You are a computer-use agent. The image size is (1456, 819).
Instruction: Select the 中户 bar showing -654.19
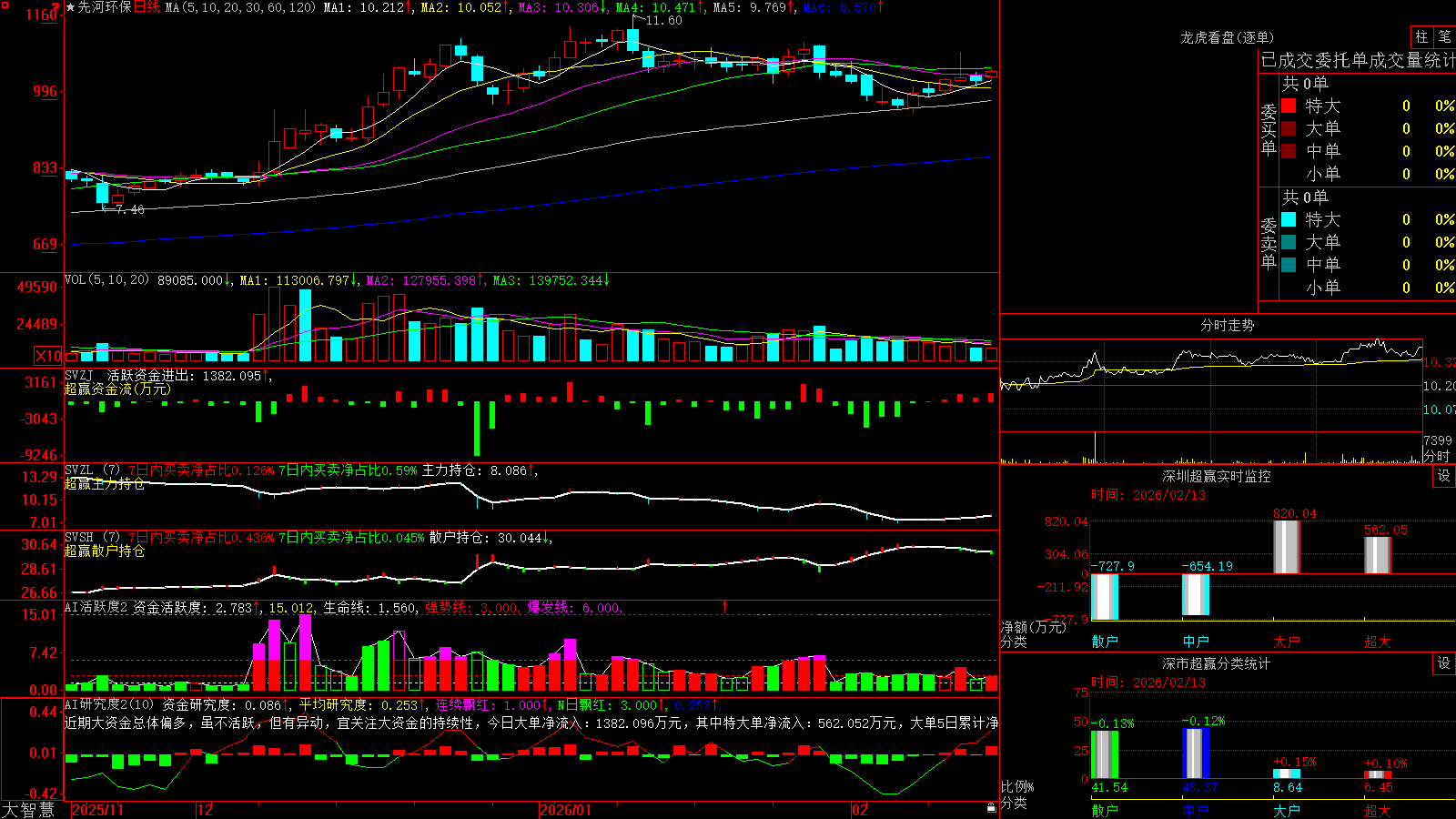1195,594
